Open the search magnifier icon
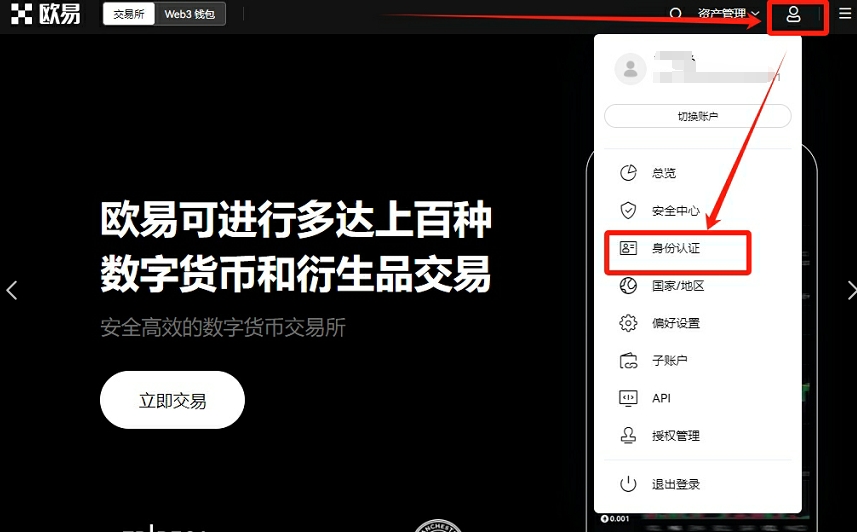Screen dimensions: 857x532 [x=676, y=14]
